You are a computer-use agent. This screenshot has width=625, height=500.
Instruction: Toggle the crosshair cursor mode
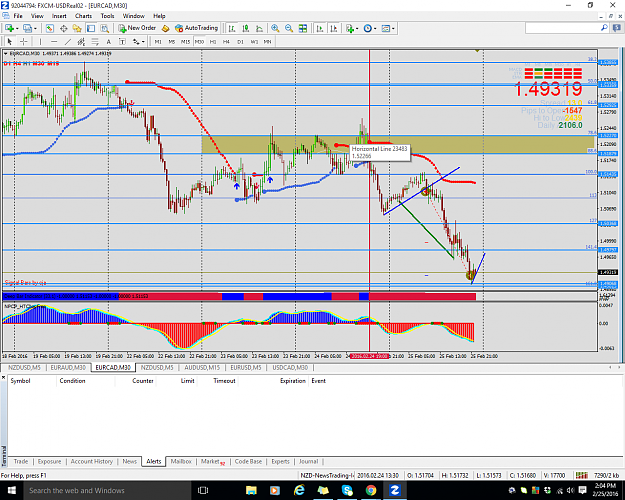(x=24, y=41)
